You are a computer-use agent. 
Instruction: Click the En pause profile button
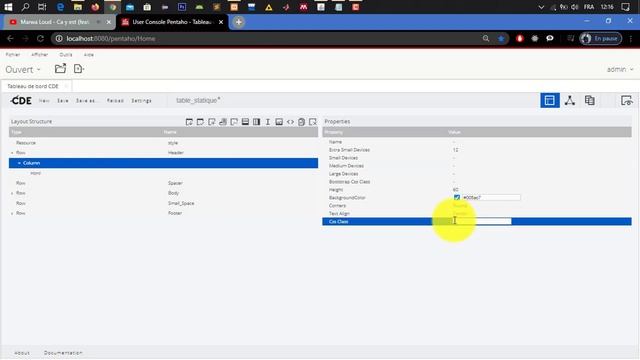[x=601, y=38]
